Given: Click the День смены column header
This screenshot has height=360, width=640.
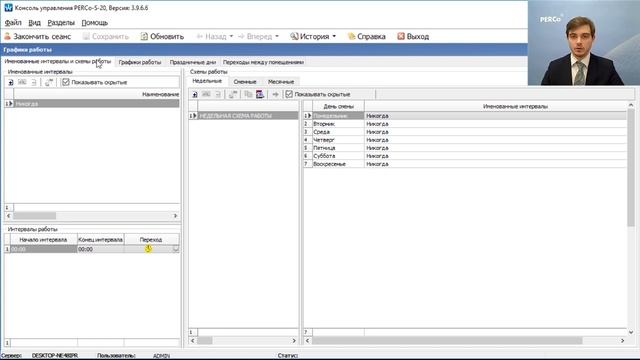Looking at the screenshot, I should pyautogui.click(x=338, y=106).
